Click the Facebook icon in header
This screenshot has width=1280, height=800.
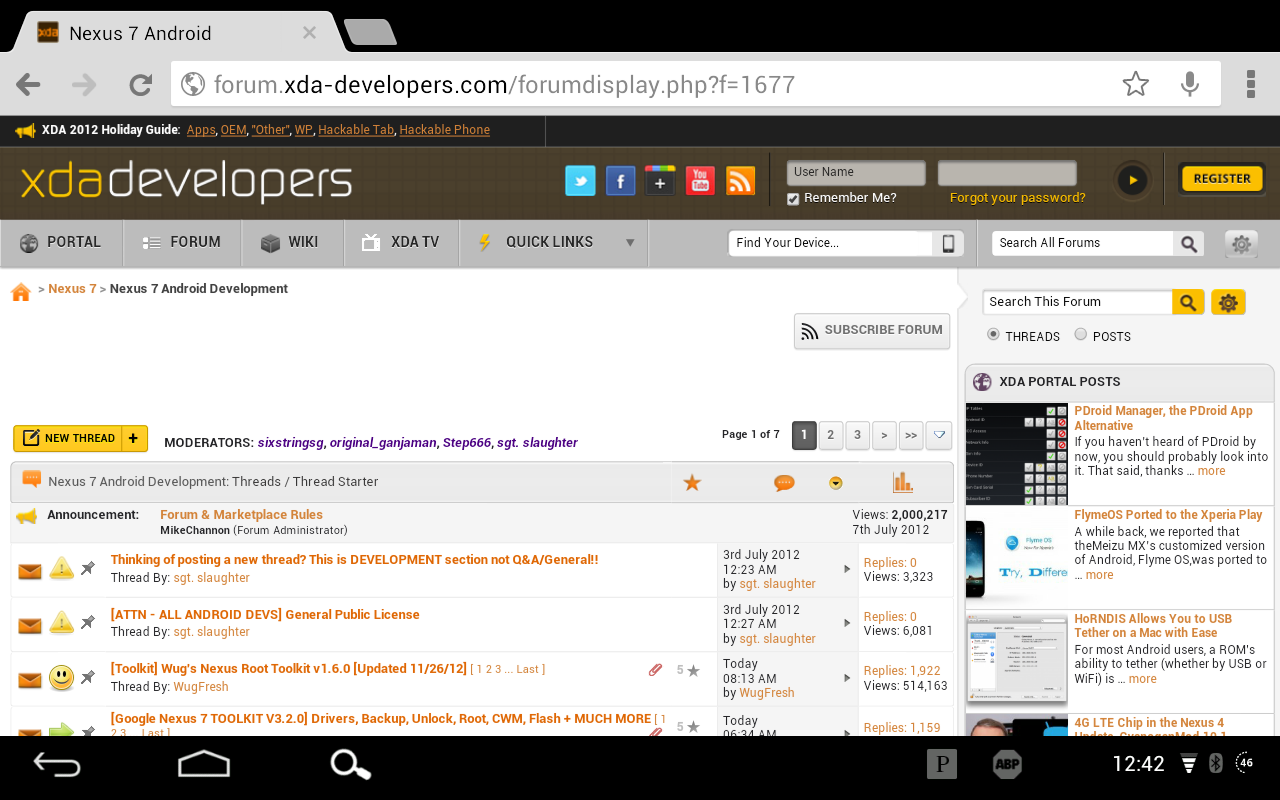pos(620,181)
